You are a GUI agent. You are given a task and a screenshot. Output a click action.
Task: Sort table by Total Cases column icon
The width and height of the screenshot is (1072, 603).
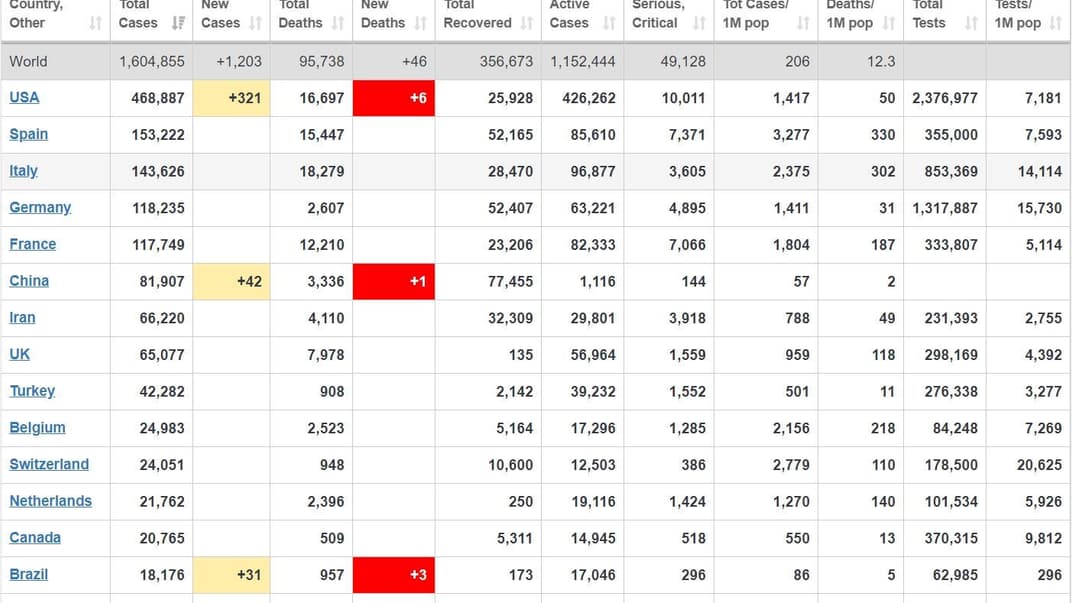click(178, 23)
